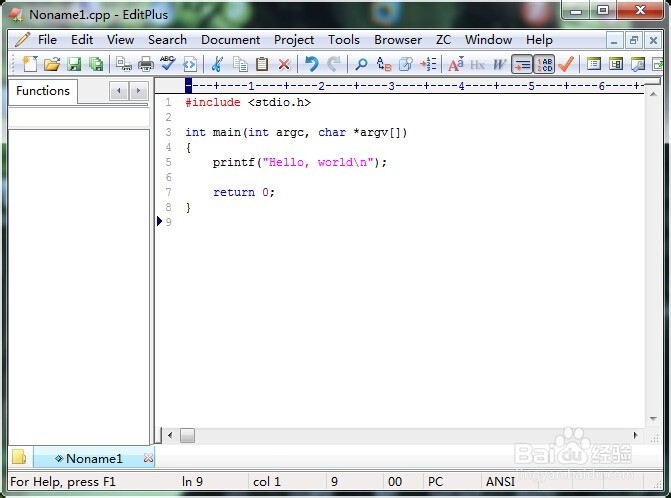Click the left arrow beside Functions tab
Image resolution: width=671 pixels, height=498 pixels.
(x=119, y=91)
